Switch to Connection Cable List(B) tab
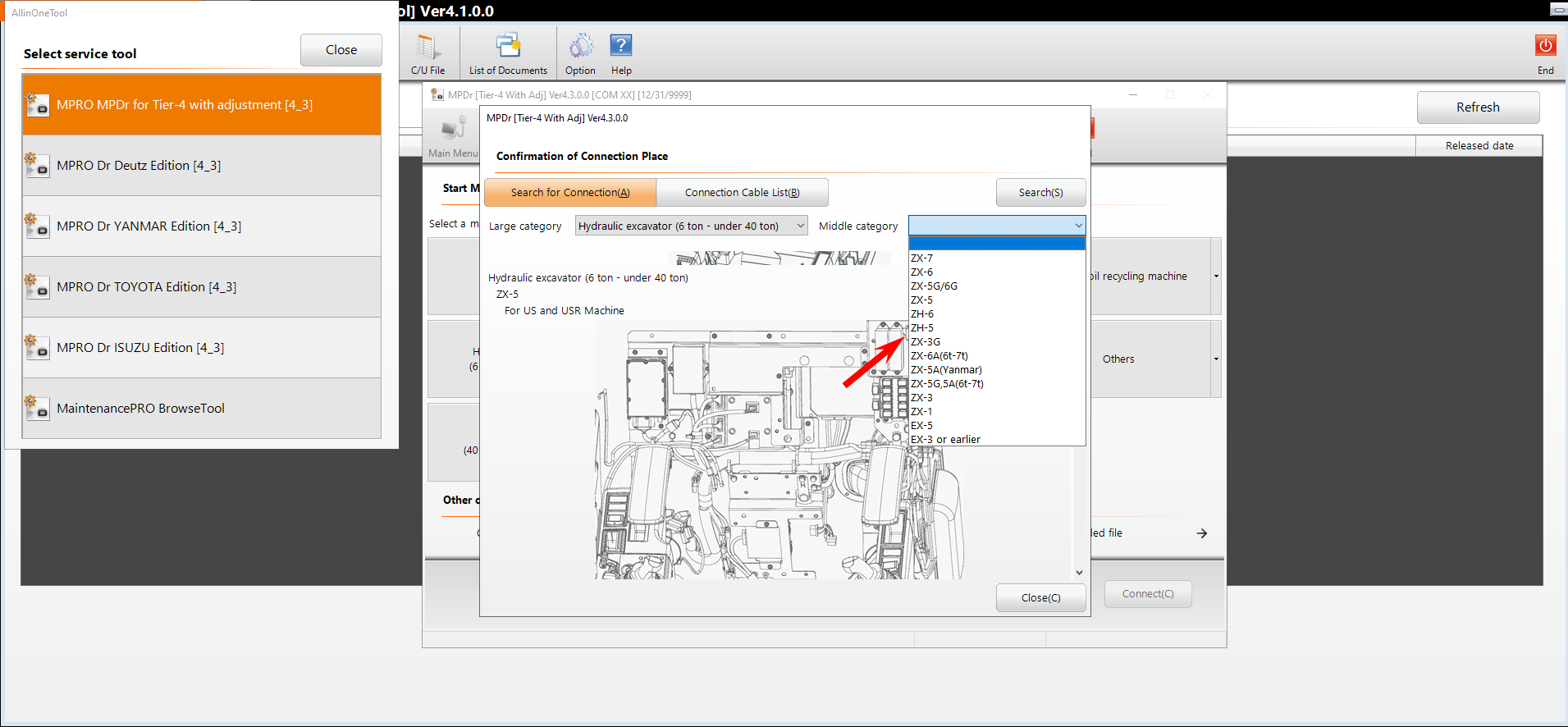The height and width of the screenshot is (727, 1568). [x=742, y=193]
